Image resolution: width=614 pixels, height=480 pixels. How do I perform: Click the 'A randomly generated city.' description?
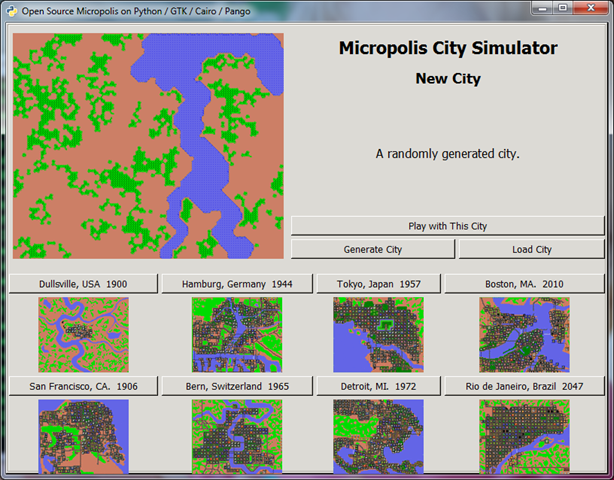click(448, 154)
